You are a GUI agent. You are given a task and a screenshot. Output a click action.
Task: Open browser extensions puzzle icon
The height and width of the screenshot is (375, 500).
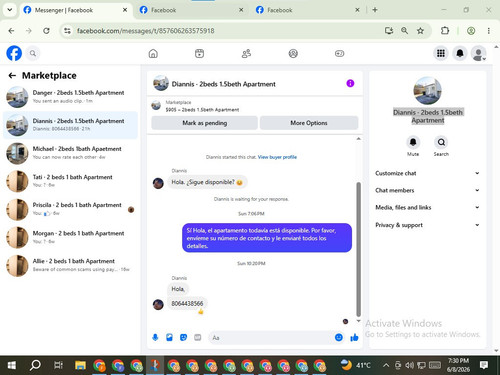pyautogui.click(x=445, y=31)
